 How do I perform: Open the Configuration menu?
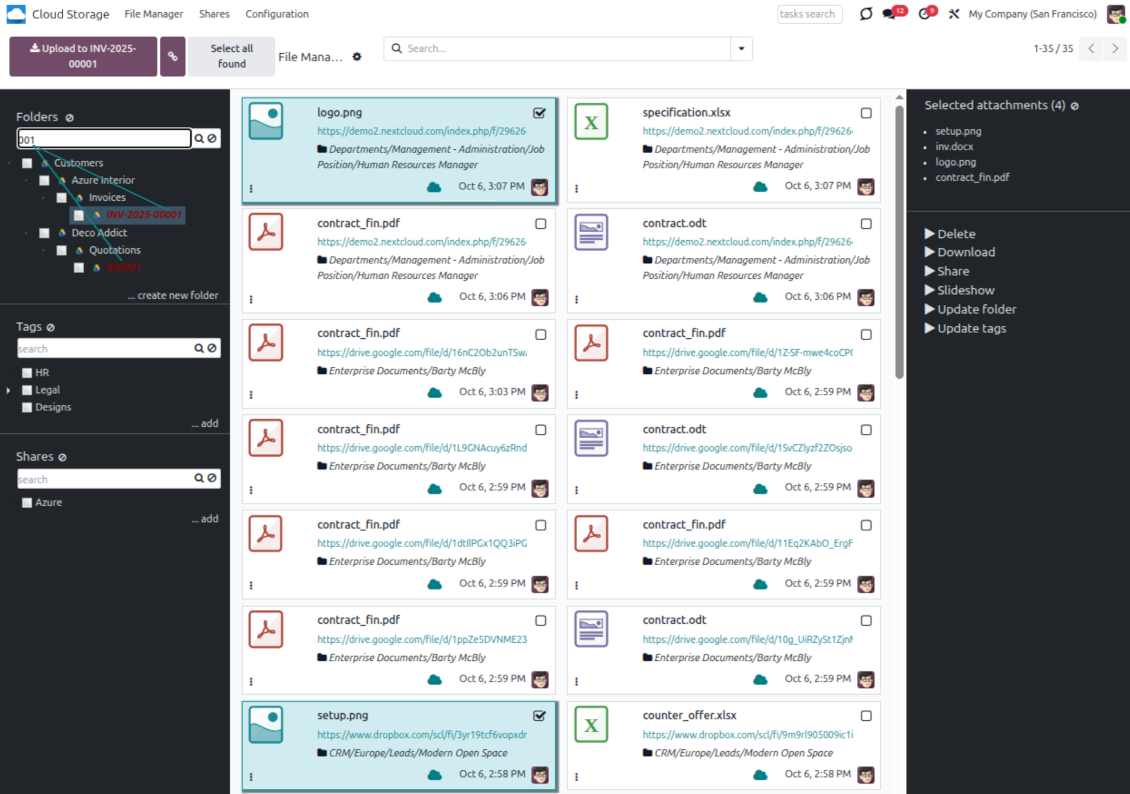click(x=277, y=14)
